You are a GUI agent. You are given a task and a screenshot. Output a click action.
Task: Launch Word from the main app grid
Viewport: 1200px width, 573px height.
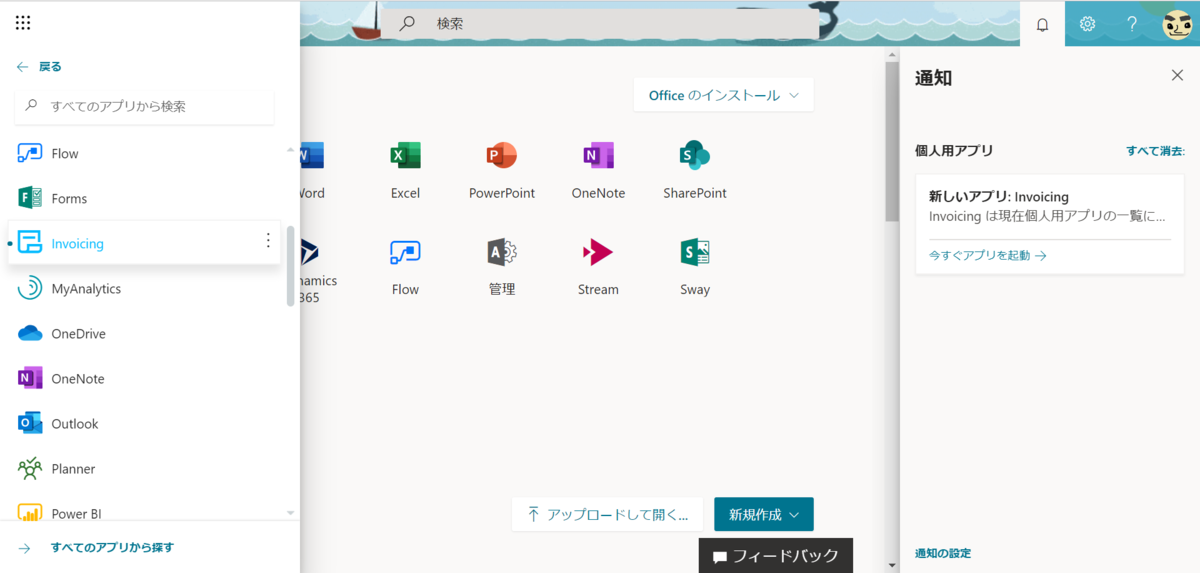pos(310,170)
